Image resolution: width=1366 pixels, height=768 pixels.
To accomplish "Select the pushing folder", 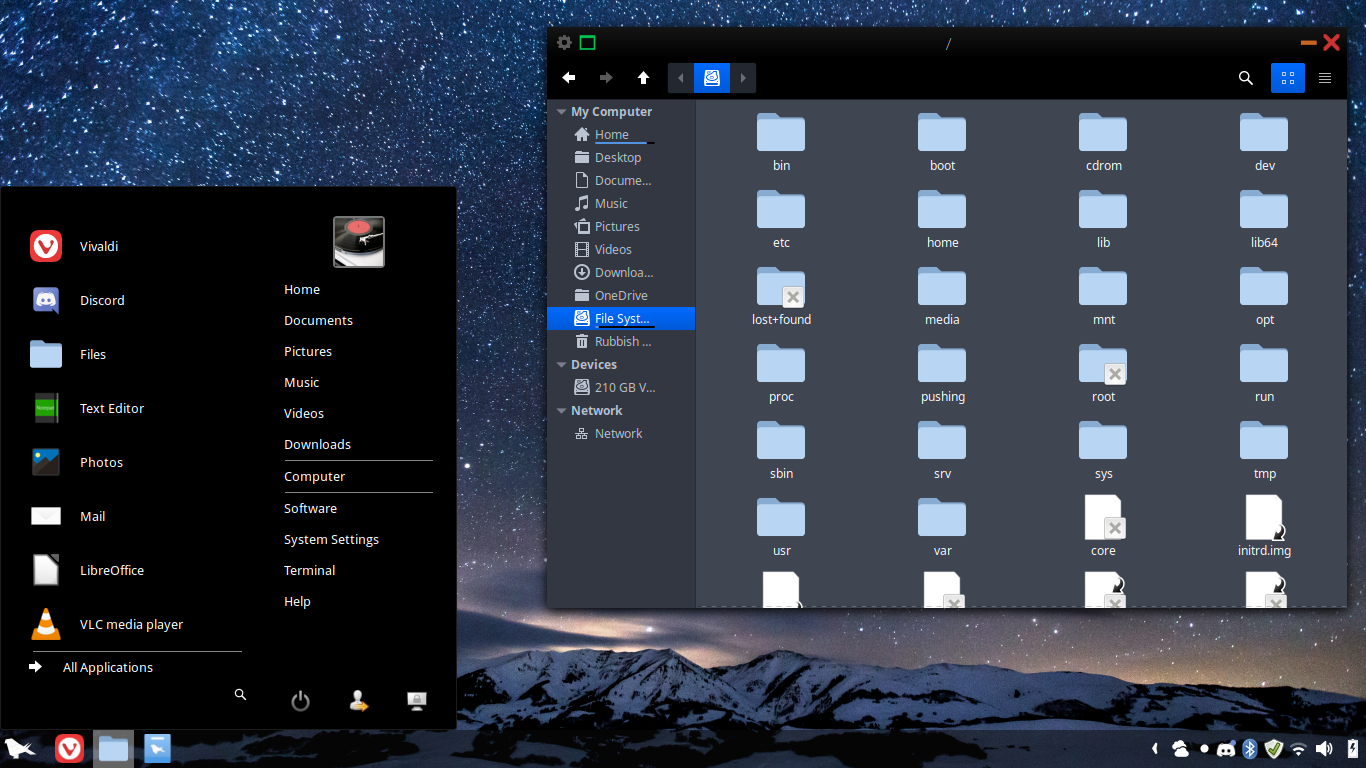I will tap(942, 374).
